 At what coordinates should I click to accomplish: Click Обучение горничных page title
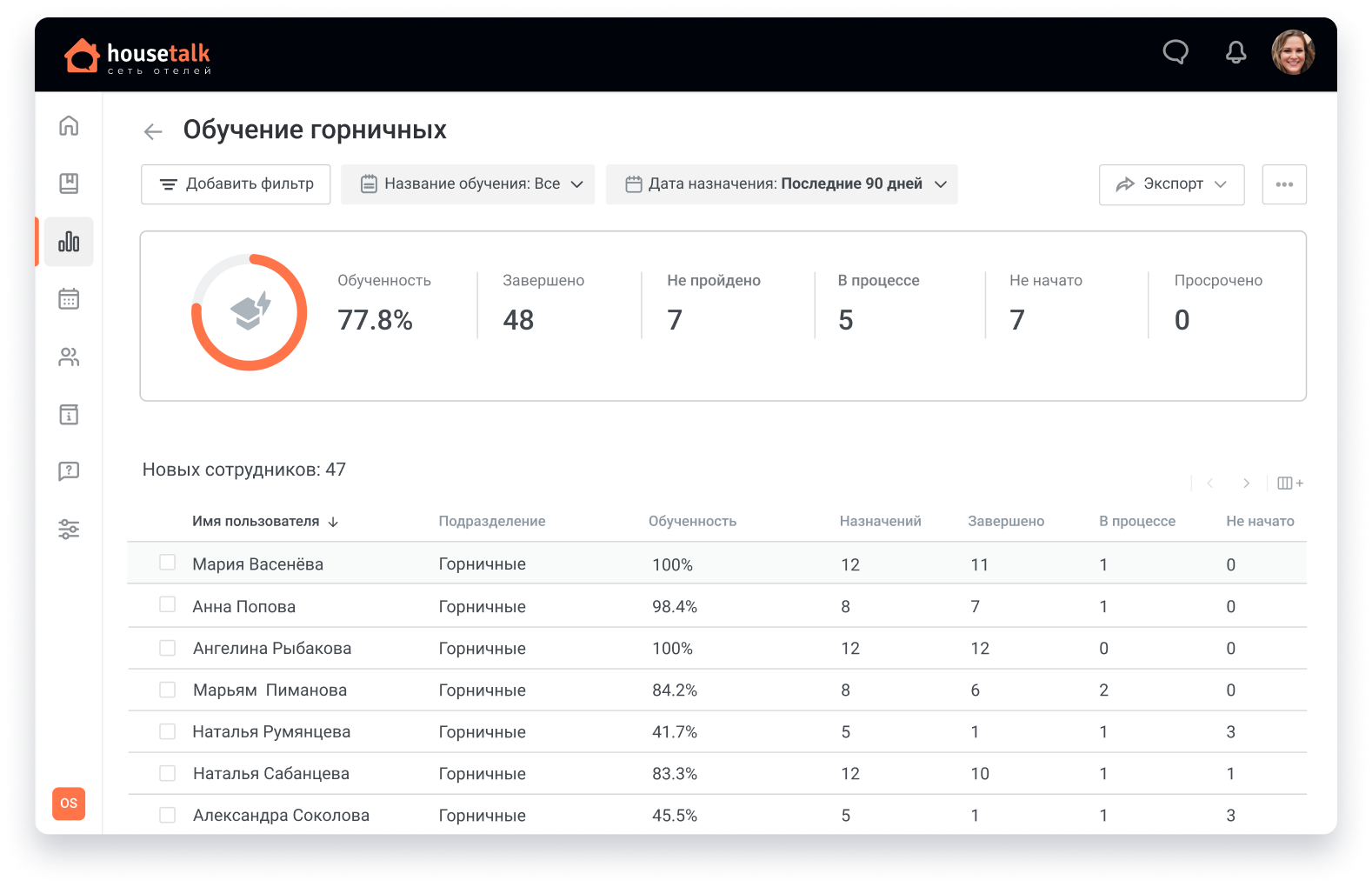click(x=315, y=130)
